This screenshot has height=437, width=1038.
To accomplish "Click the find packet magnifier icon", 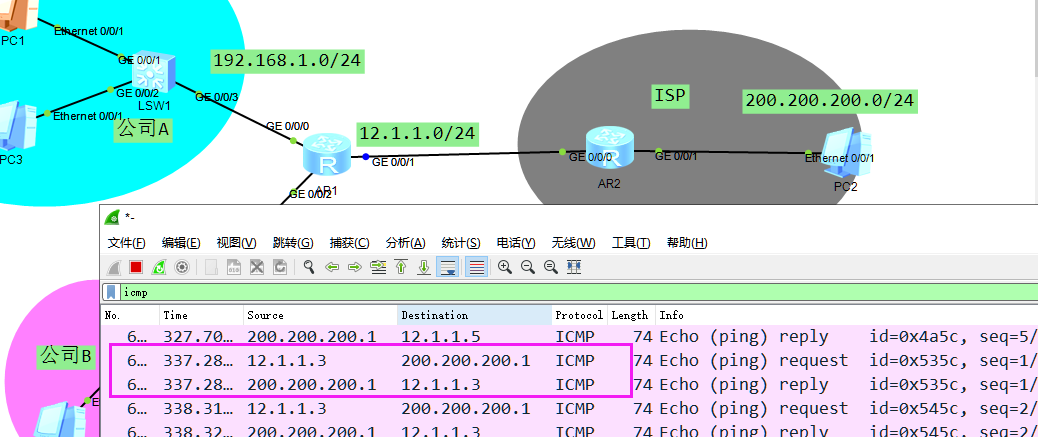I will coord(309,267).
